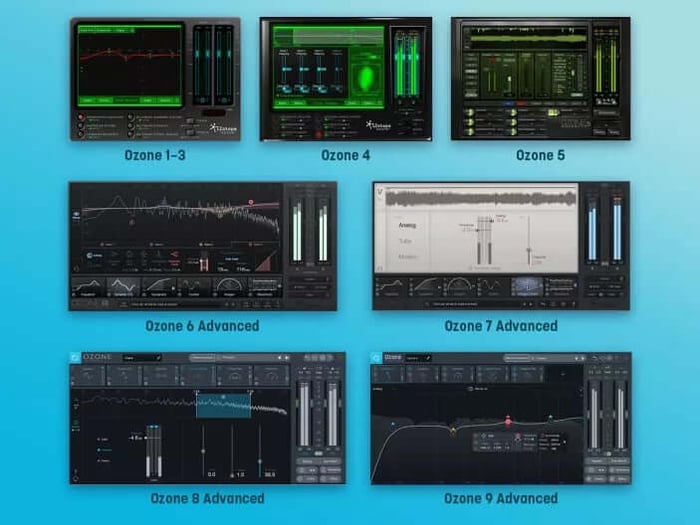Viewport: 700px width, 525px height.
Task: Click the green vectorscope display in Ozone 4
Action: tap(367, 79)
